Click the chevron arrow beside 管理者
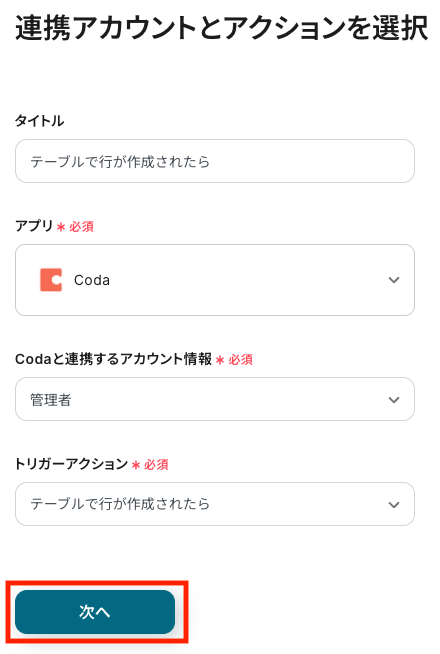This screenshot has height=654, width=440. (x=394, y=400)
